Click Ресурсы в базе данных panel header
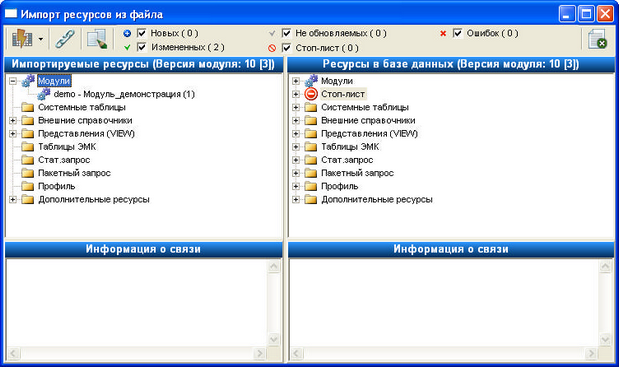 tap(451, 64)
